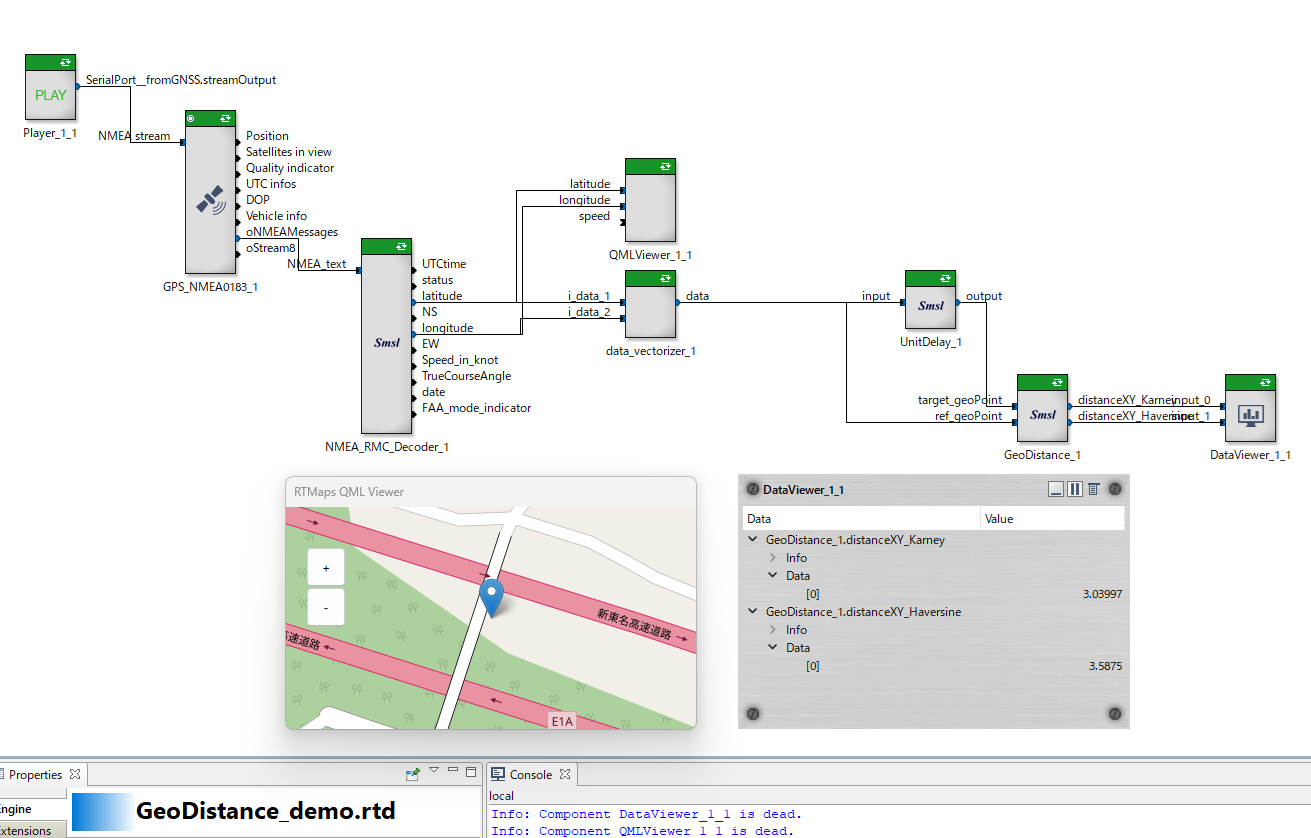Click the Smsl icon on NMEA_RMC_Decoder_1
Screen dimensions: 1311x838
click(x=386, y=342)
